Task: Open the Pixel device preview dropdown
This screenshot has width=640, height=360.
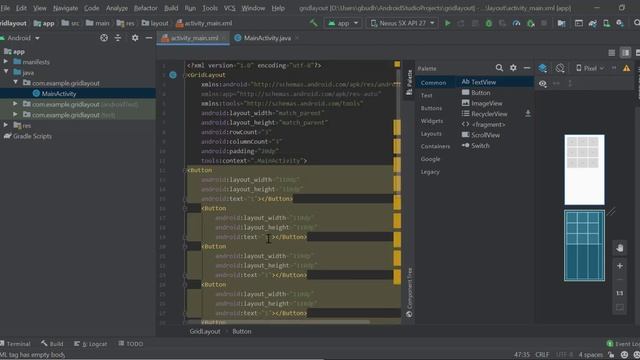Action: [589, 68]
